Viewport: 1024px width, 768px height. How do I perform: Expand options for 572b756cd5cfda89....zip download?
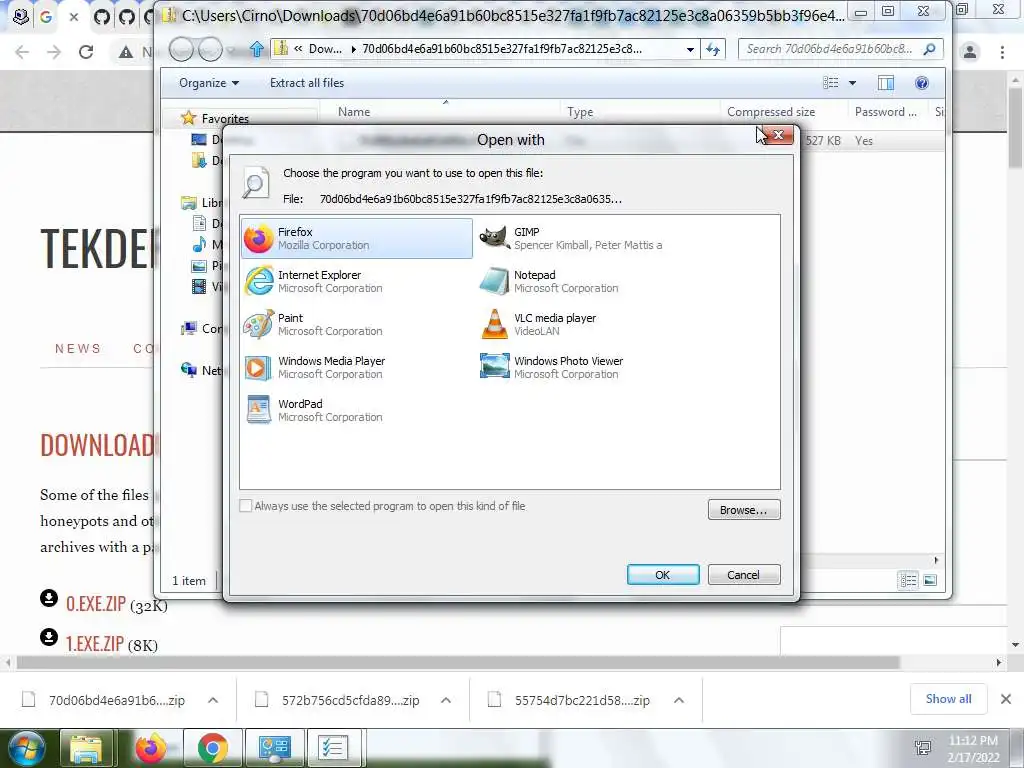click(446, 700)
